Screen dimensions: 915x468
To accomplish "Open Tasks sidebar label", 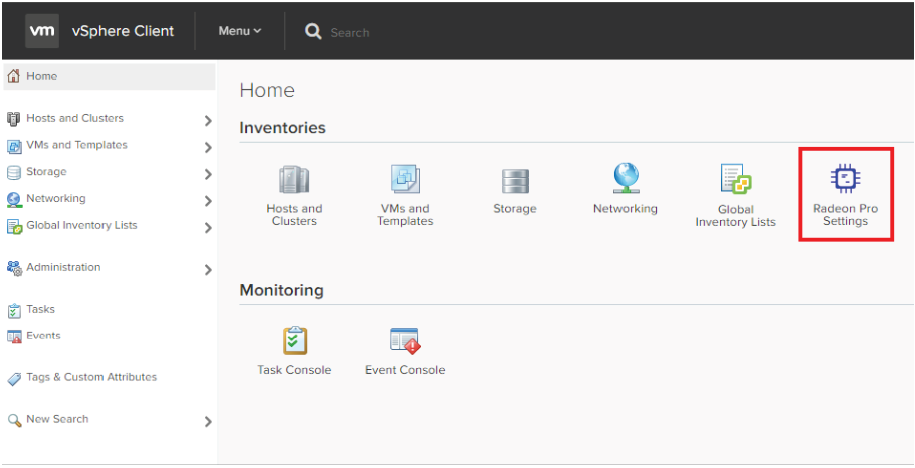I will [40, 309].
